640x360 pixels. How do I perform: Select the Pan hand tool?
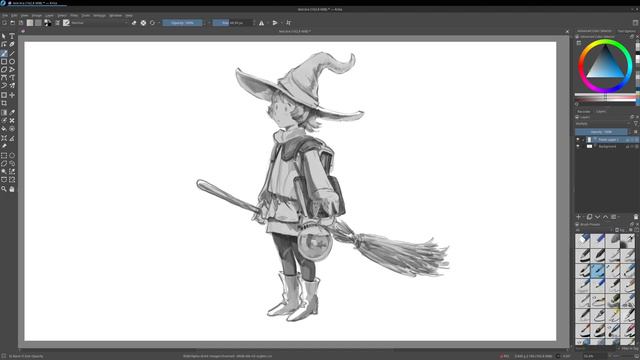pos(12,189)
